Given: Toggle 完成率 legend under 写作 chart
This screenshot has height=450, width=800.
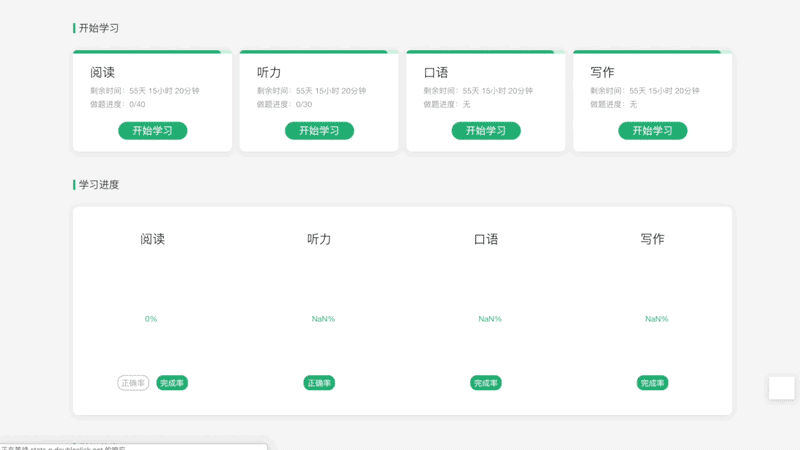Looking at the screenshot, I should click(x=652, y=383).
